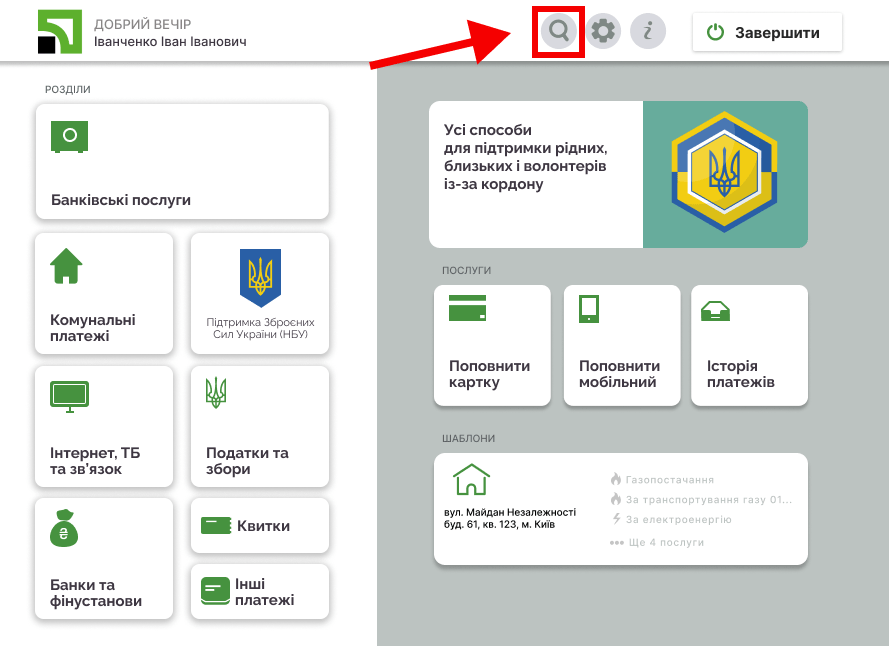Open the information 'i' icon
This screenshot has height=646, width=889.
click(x=647, y=31)
